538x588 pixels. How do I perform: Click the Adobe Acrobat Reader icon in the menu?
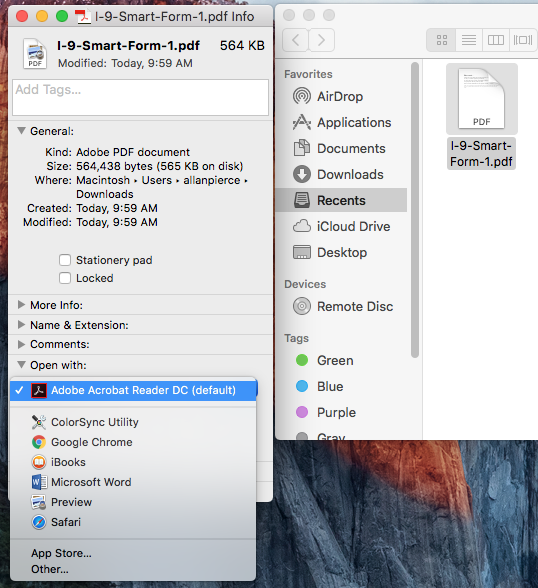click(39, 390)
